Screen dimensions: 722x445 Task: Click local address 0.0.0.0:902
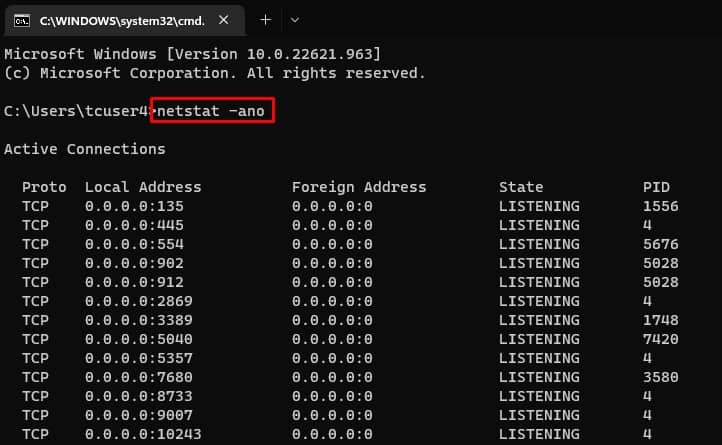click(x=134, y=263)
